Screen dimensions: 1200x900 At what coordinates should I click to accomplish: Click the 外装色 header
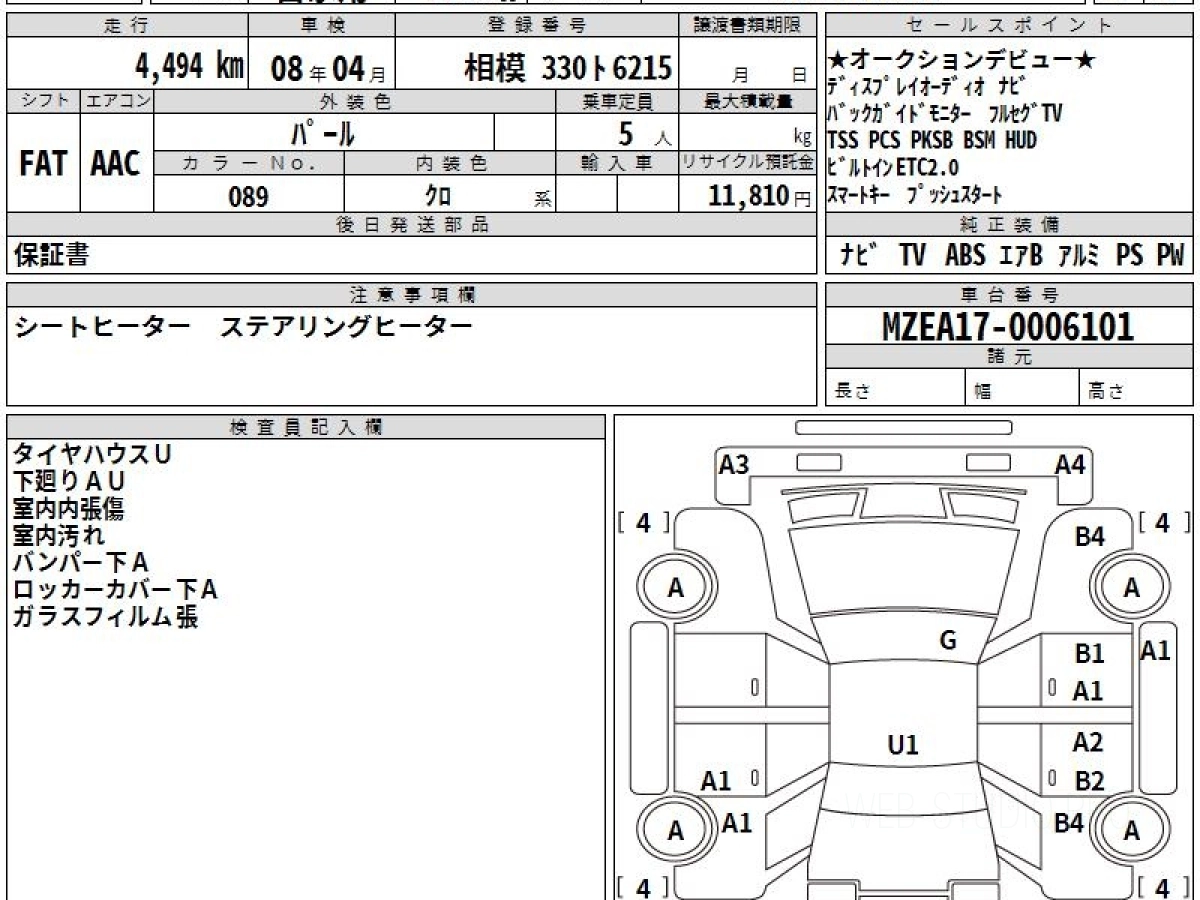click(x=355, y=101)
